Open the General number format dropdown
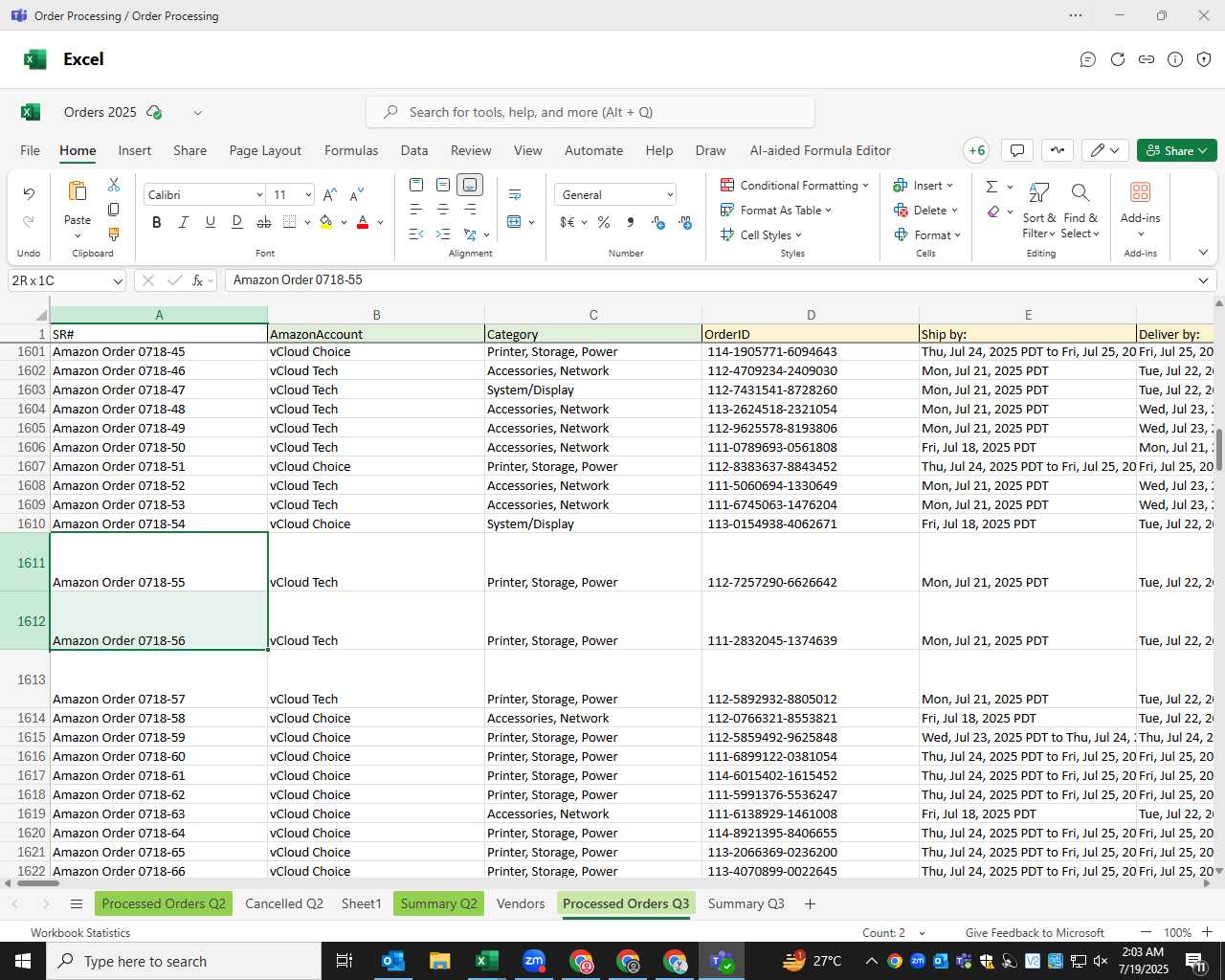This screenshot has height=980, width=1225. click(x=670, y=195)
